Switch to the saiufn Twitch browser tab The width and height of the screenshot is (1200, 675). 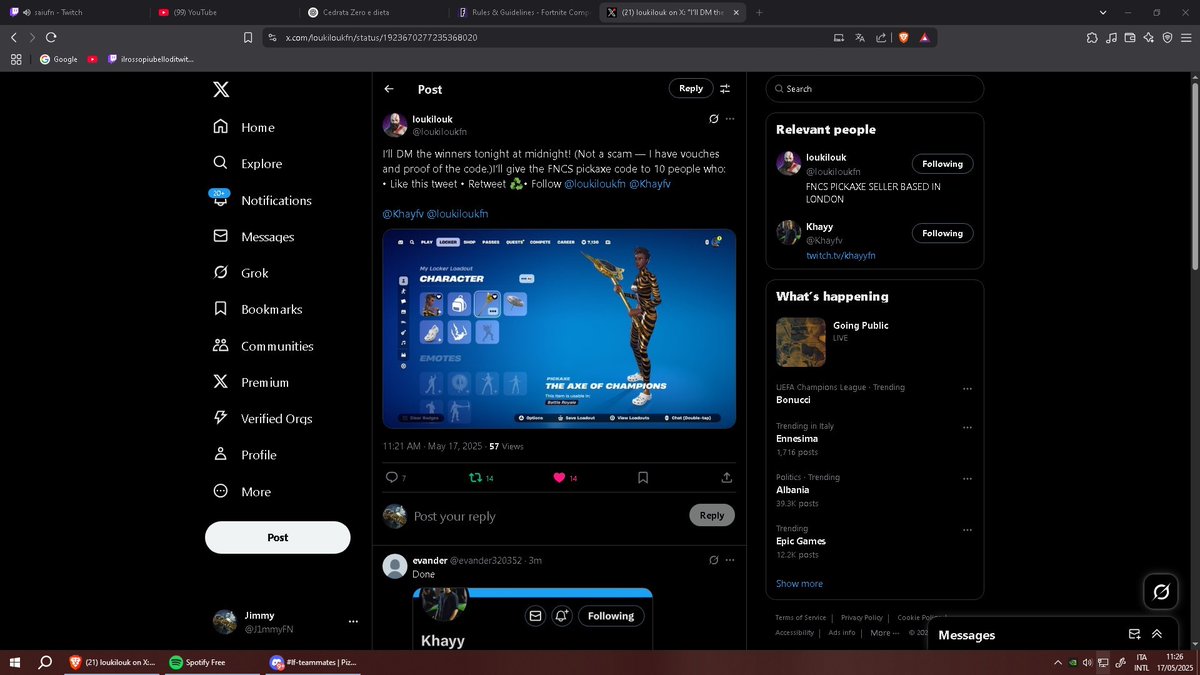(x=75, y=12)
